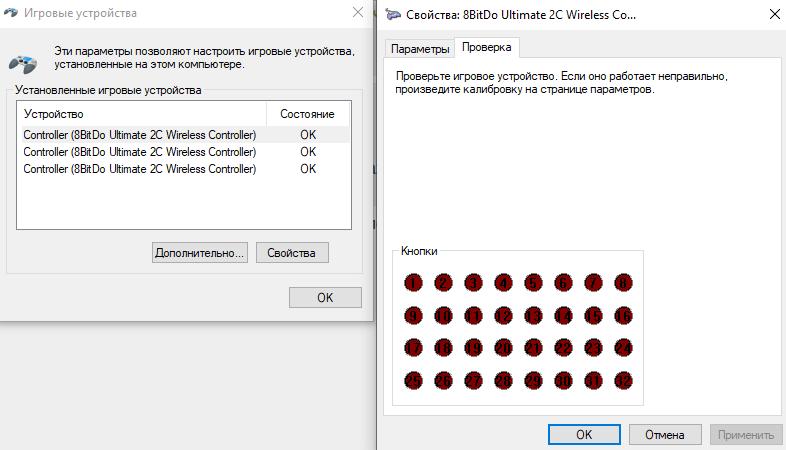Image resolution: width=786 pixels, height=450 pixels.
Task: Click test indicator number 18
Action: (x=443, y=348)
